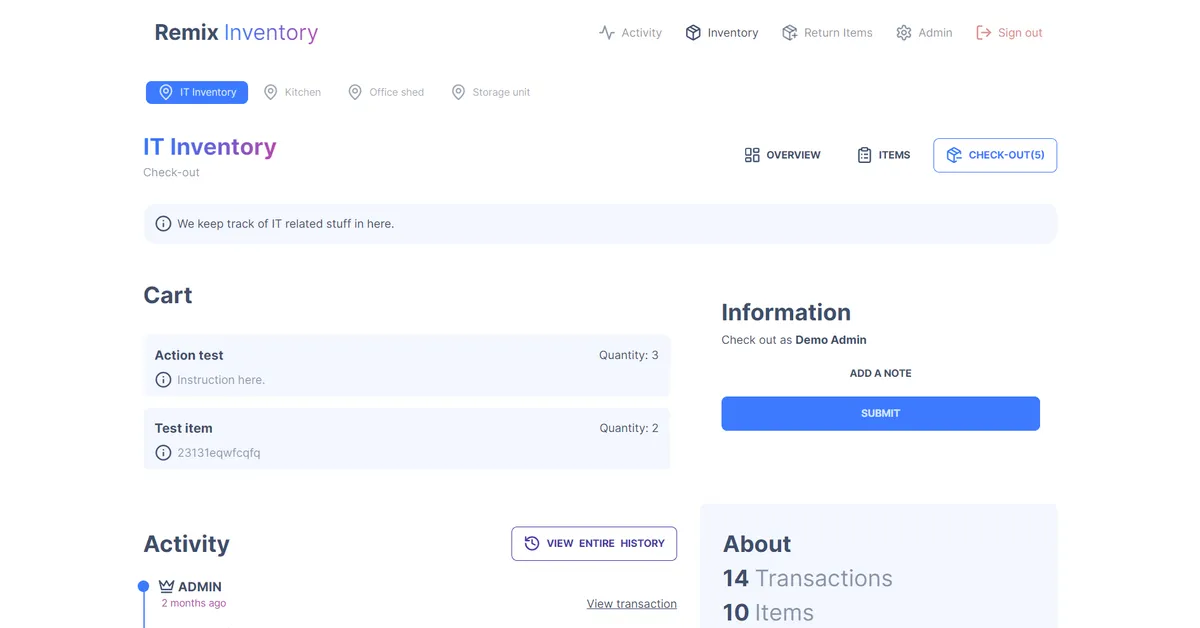Viewport: 1200px width, 628px height.
Task: Follow the View transaction link
Action: click(631, 604)
